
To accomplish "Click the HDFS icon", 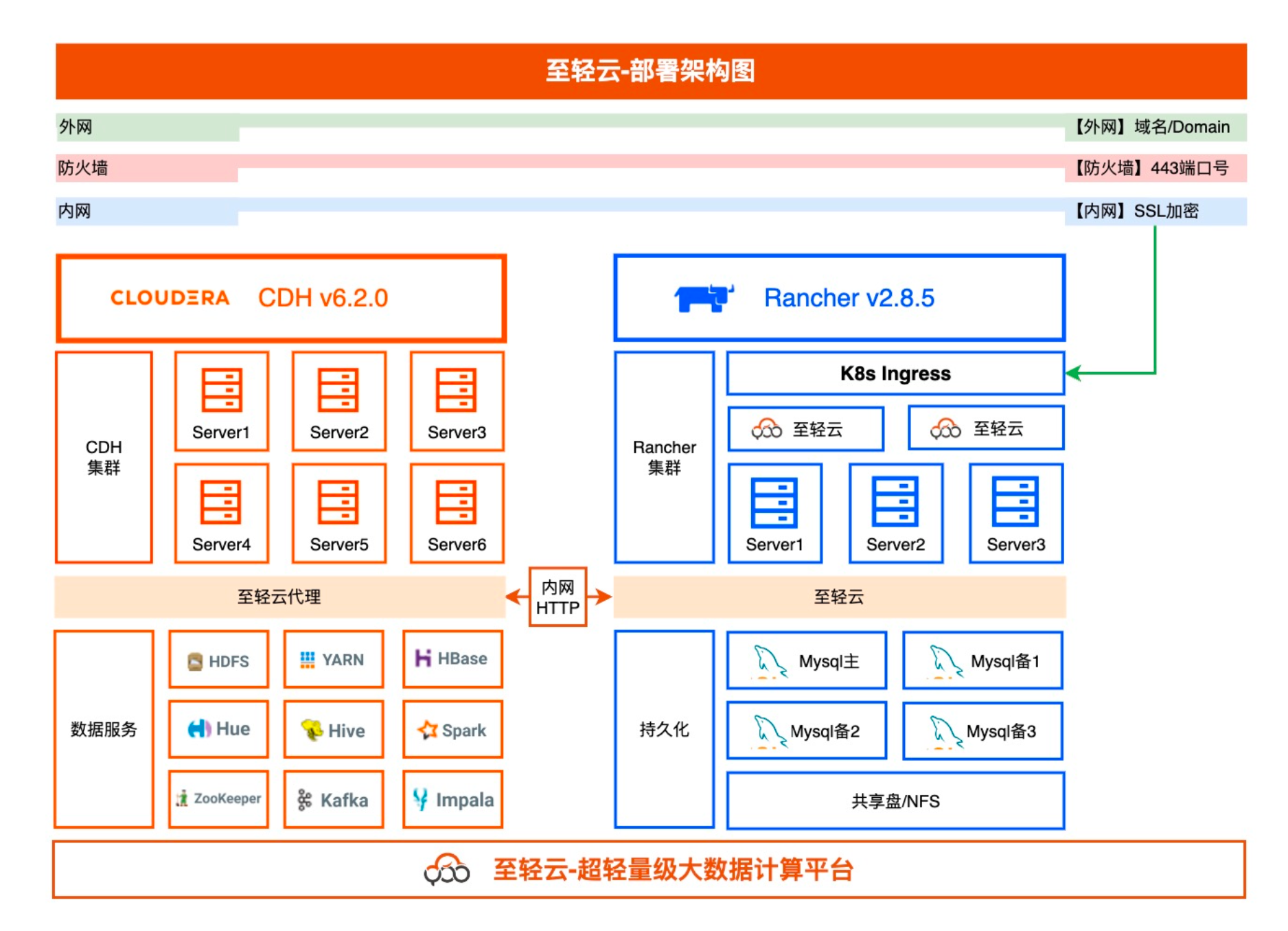I will click(195, 661).
